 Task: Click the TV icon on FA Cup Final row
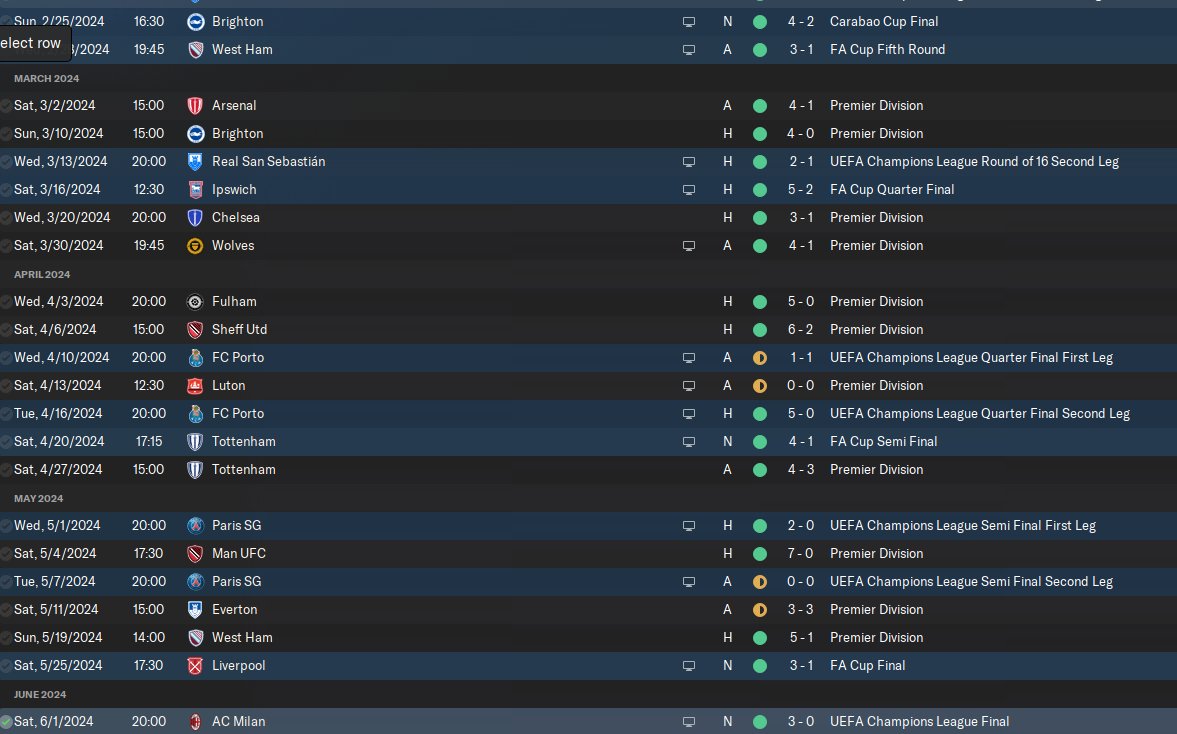pos(688,666)
